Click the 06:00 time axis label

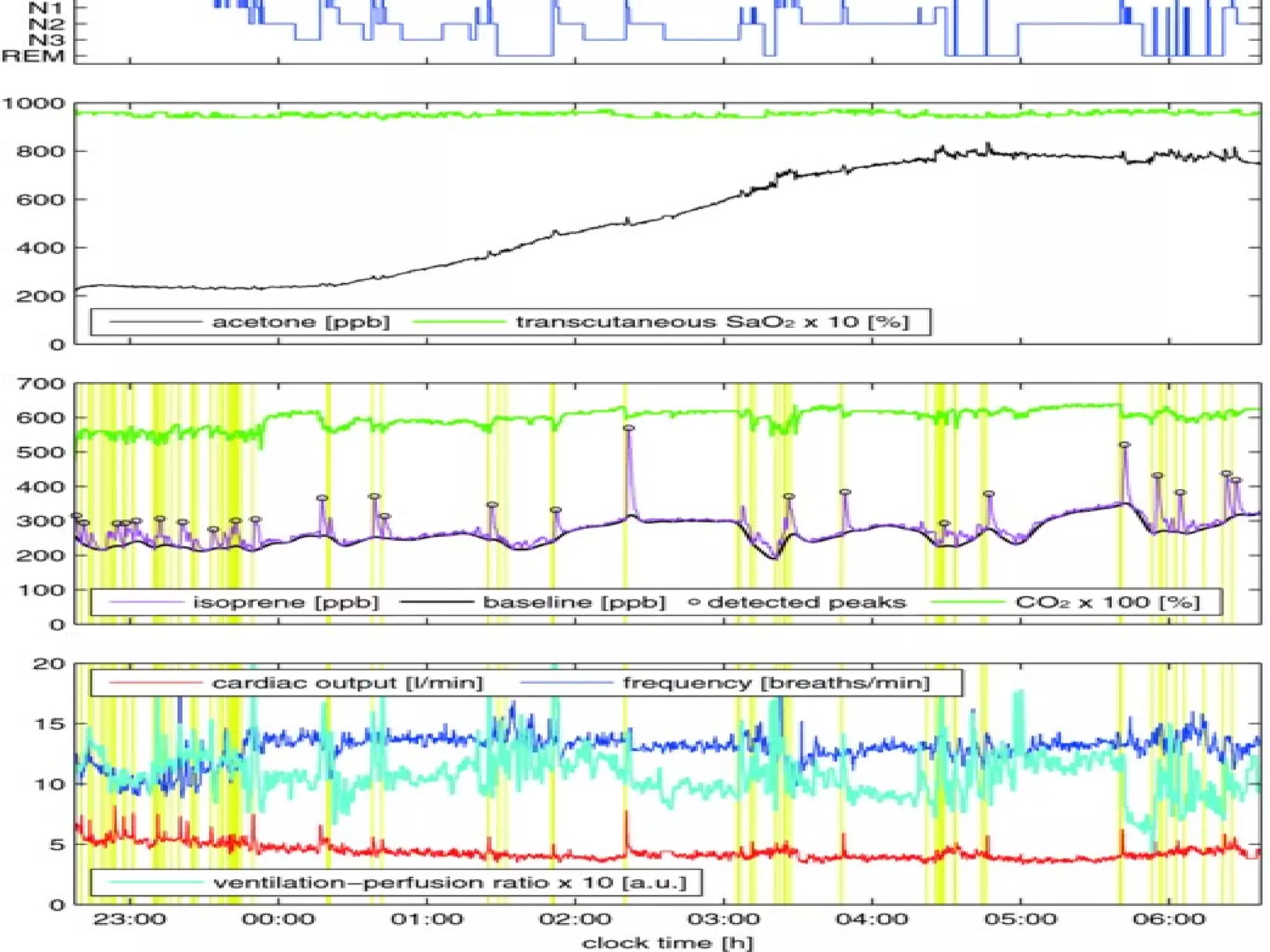pyautogui.click(x=1169, y=919)
